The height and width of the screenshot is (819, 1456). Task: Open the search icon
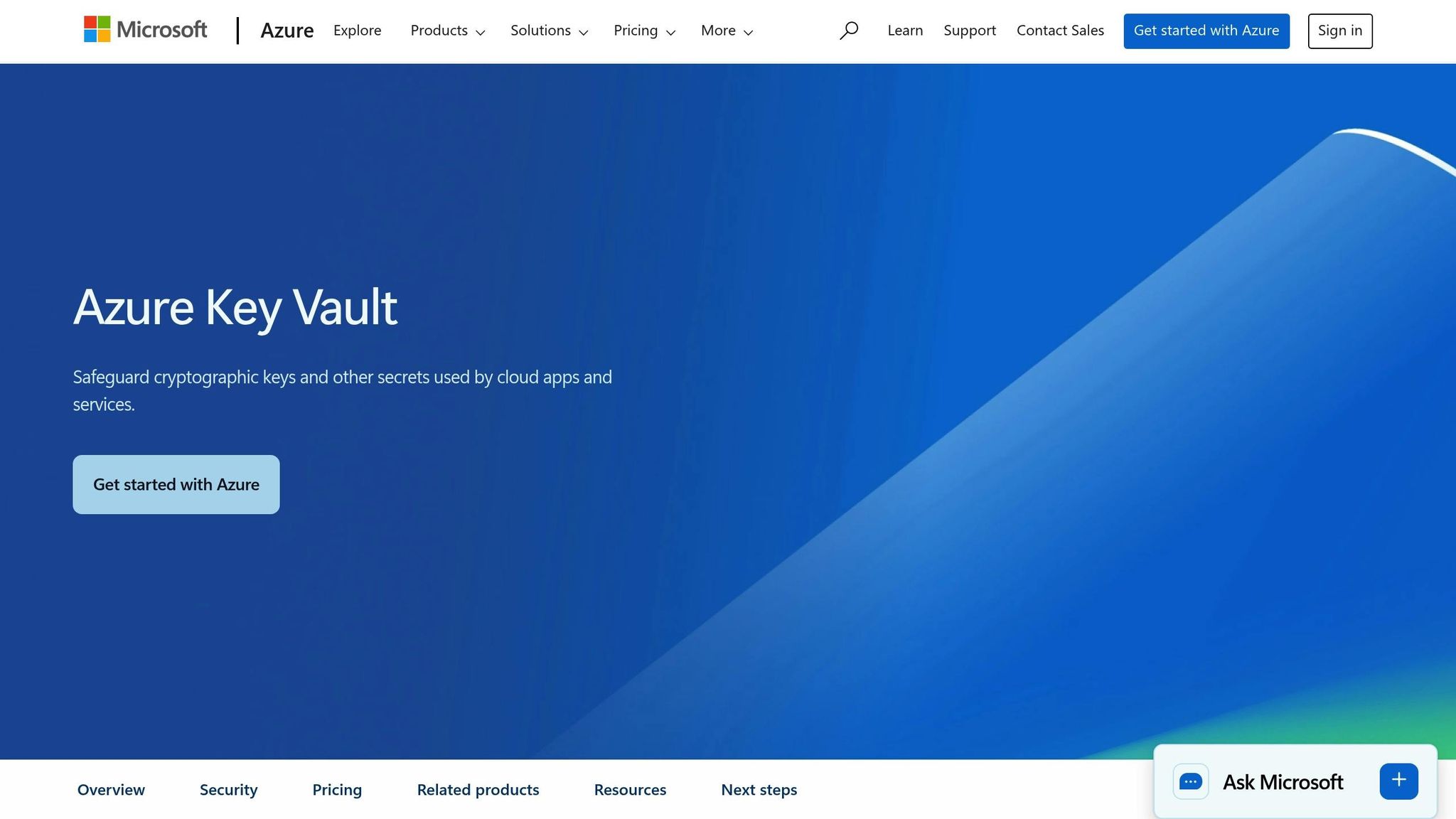[x=849, y=31]
